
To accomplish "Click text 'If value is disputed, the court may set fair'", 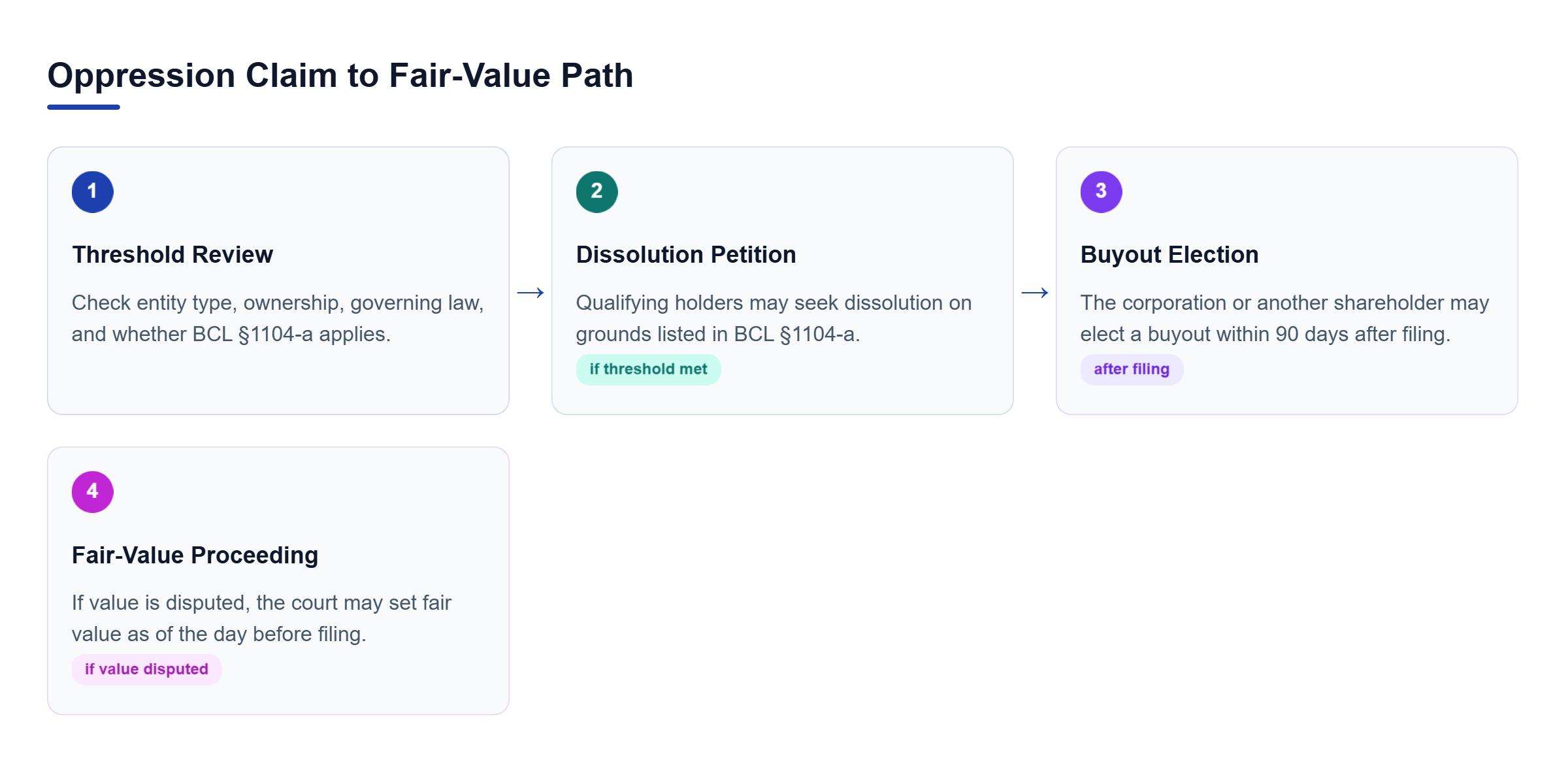I will pos(261,603).
